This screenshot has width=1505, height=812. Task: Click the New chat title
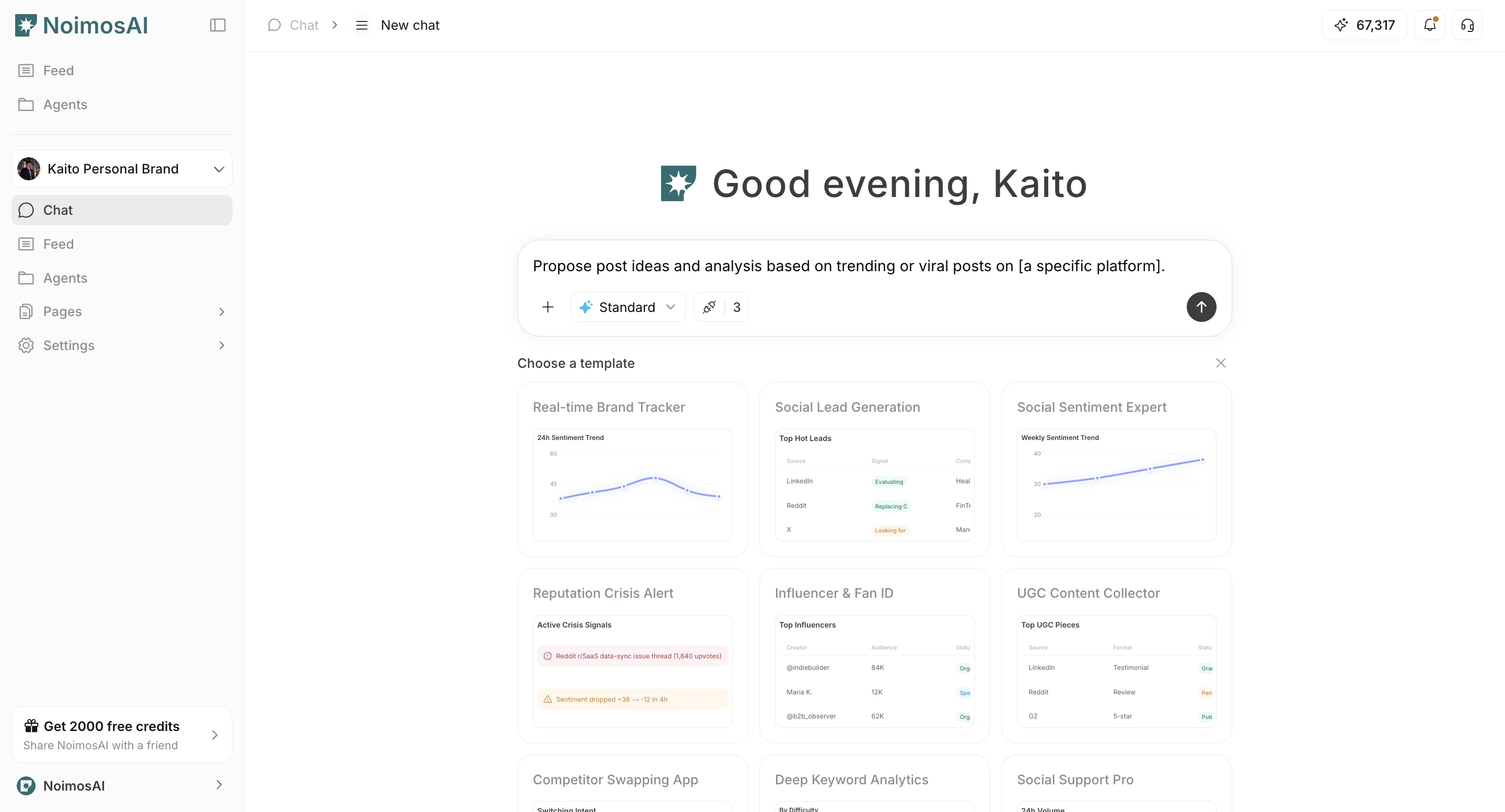point(410,25)
